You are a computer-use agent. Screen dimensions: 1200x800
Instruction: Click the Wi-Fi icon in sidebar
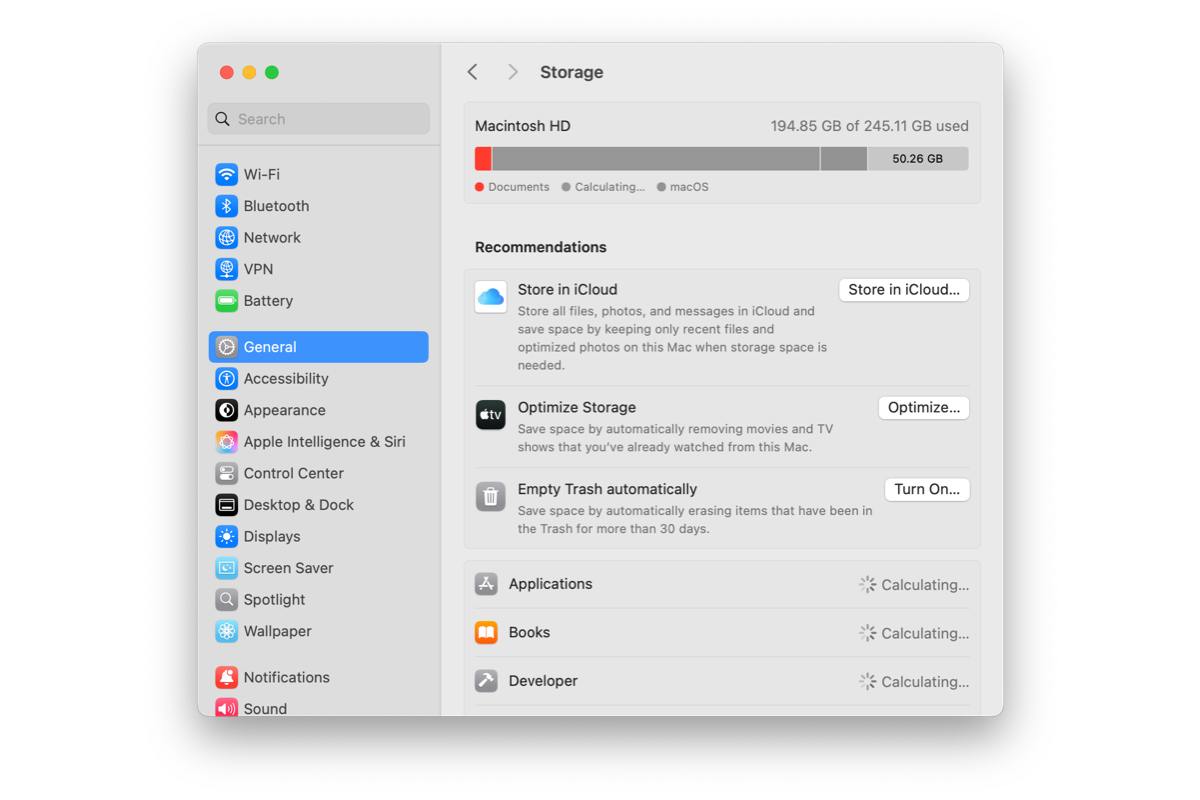point(227,174)
